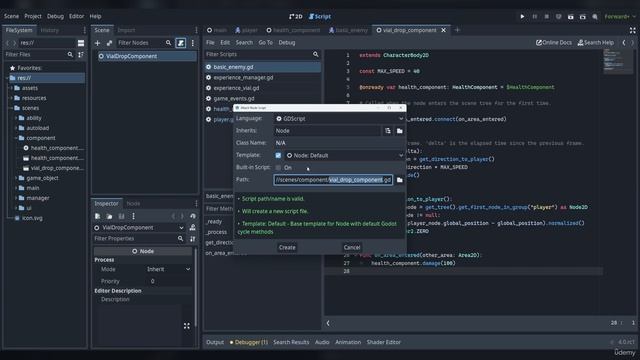Select basic_enemy.gd in the scripts list
Viewport: 640px width, 360px height.
tap(263, 67)
